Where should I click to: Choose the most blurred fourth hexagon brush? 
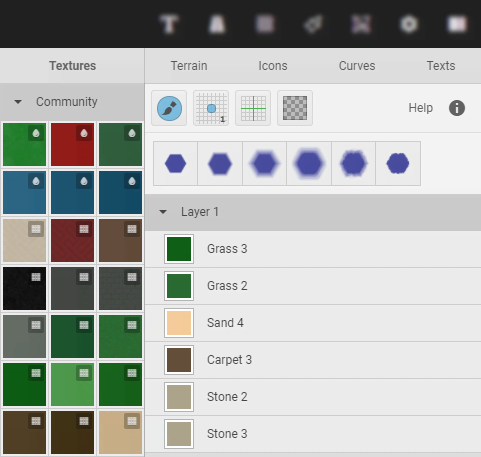(x=309, y=163)
